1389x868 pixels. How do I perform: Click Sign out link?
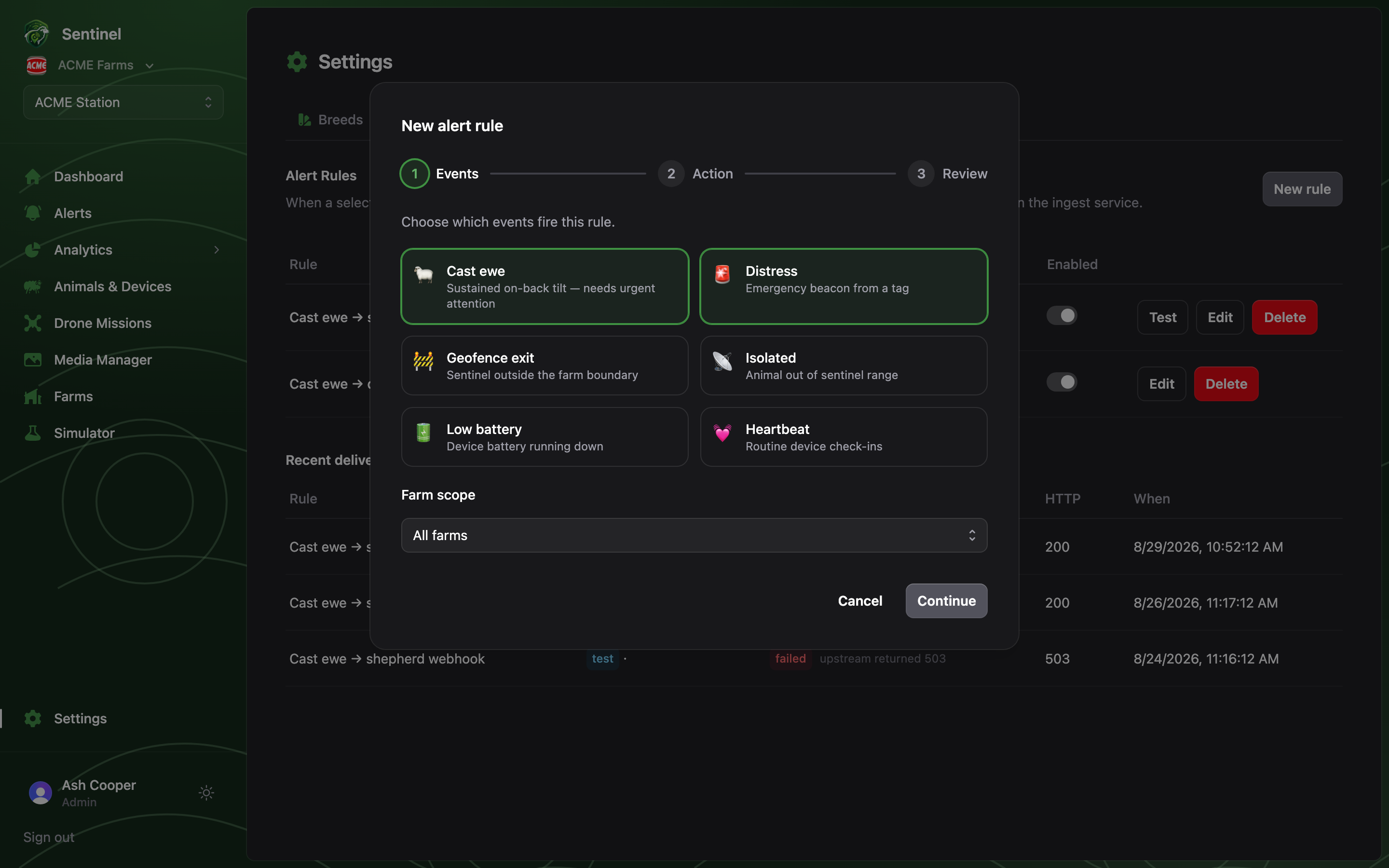pyautogui.click(x=49, y=837)
